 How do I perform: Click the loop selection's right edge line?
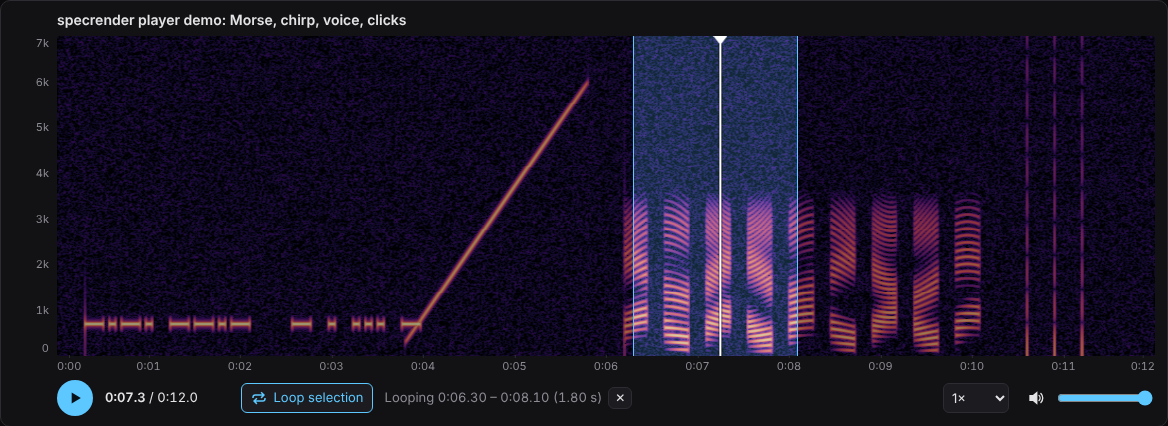(x=798, y=196)
